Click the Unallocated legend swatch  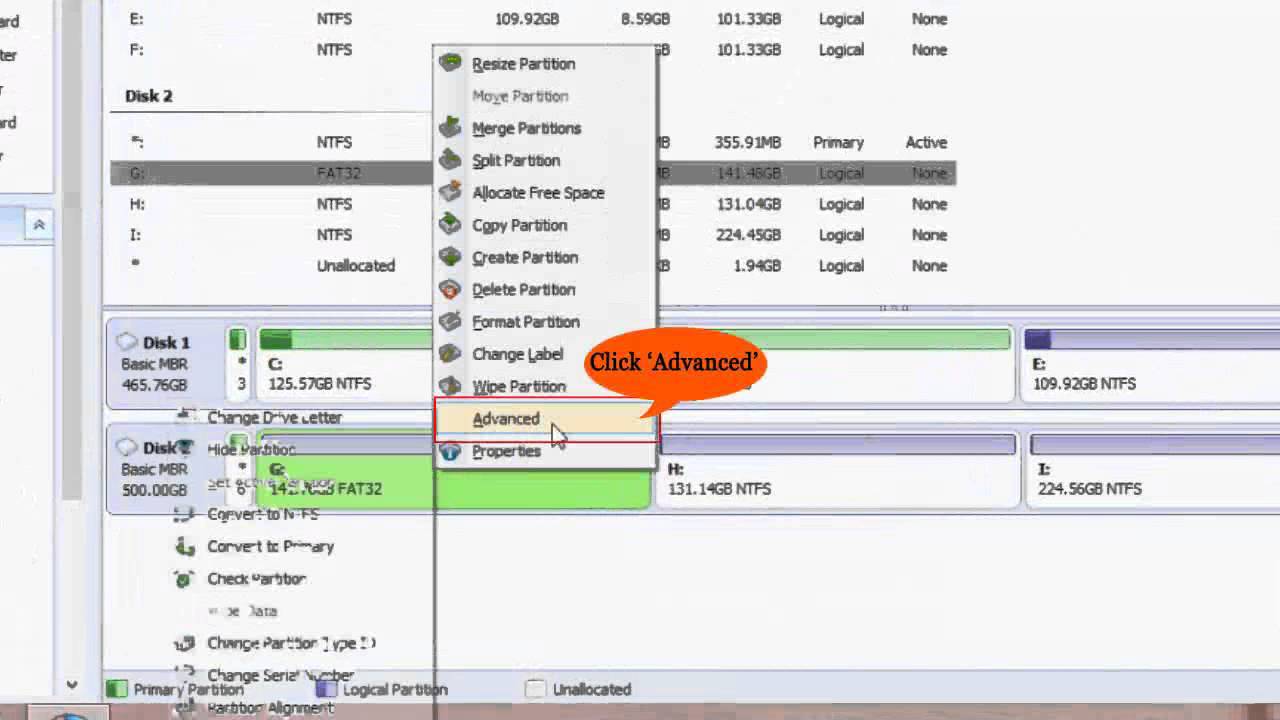point(536,689)
